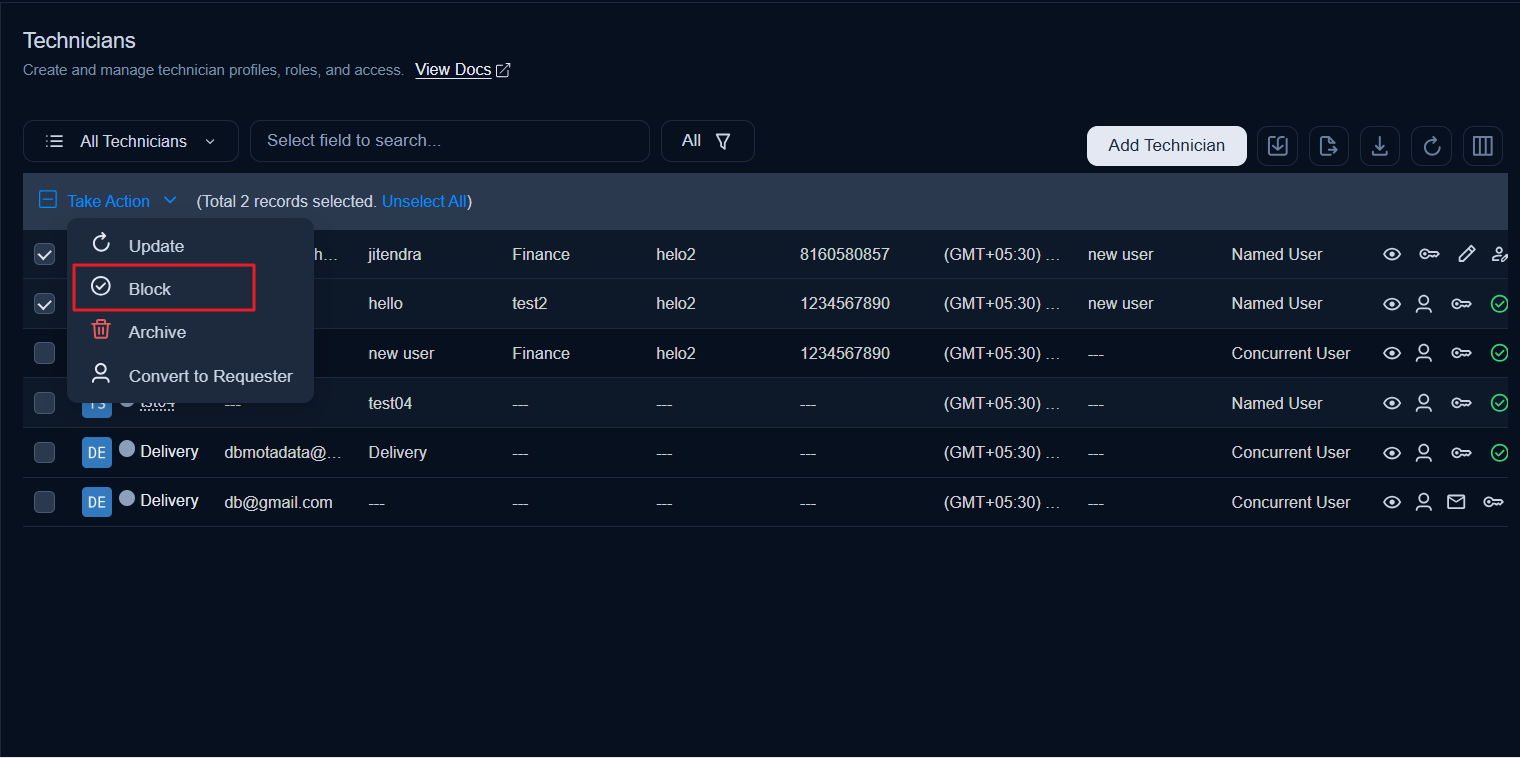Click the 8160580857 phone number cell

pyautogui.click(x=845, y=255)
